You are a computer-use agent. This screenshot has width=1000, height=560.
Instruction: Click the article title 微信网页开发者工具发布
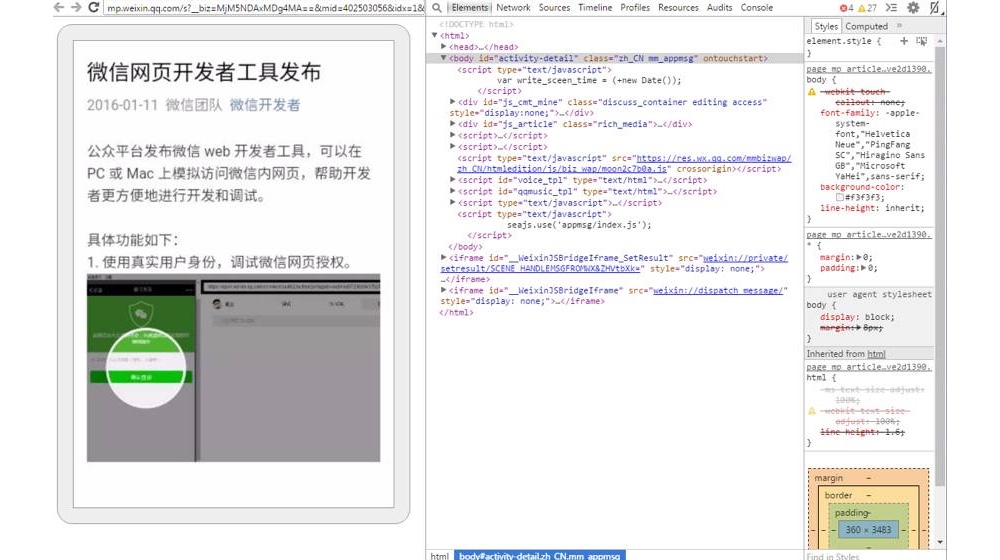[x=204, y=72]
